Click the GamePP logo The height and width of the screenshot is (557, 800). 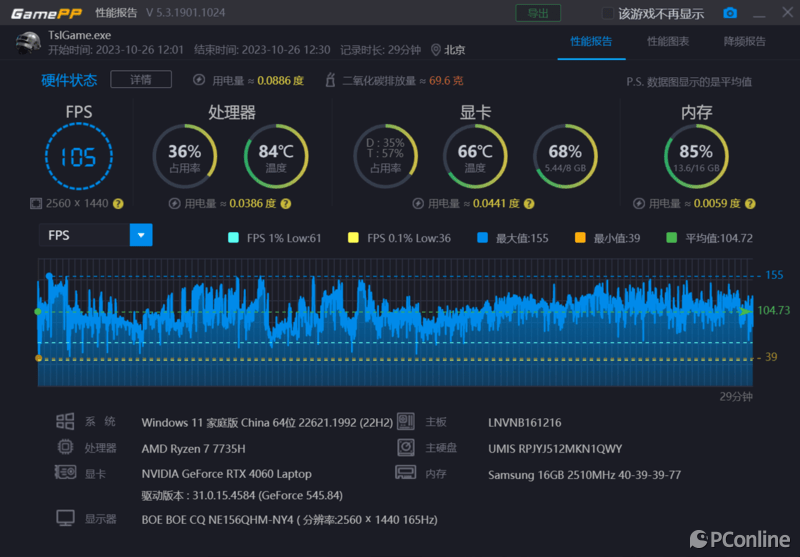(46, 13)
